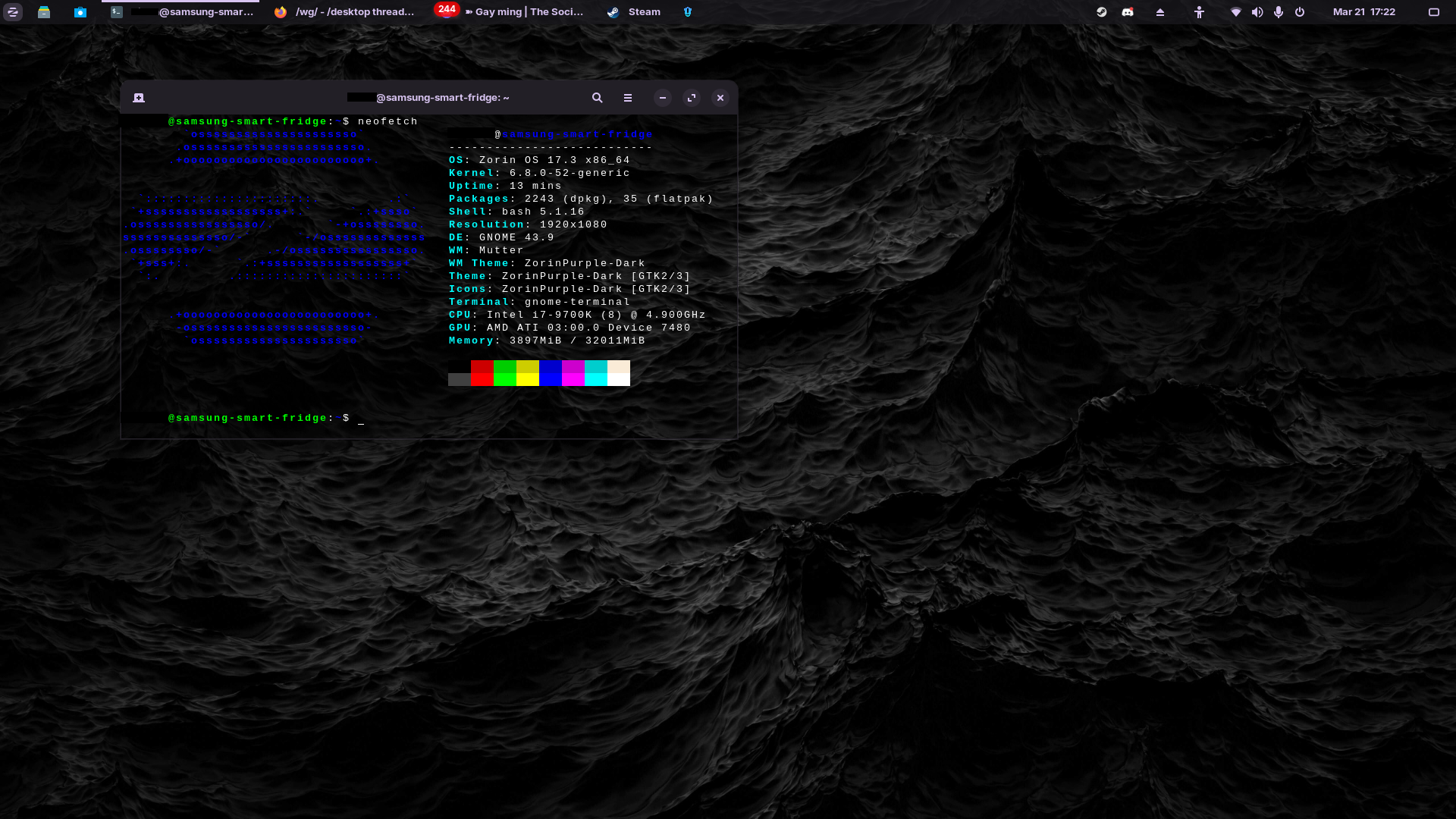This screenshot has width=1456, height=819.
Task: Click the yellow swatch in neofetch palette
Action: click(x=528, y=373)
